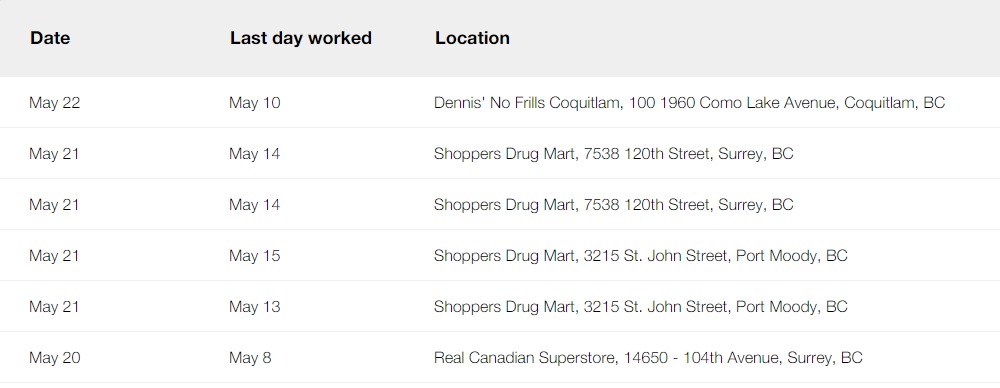
Task: Click the Location column header
Action: [x=472, y=38]
